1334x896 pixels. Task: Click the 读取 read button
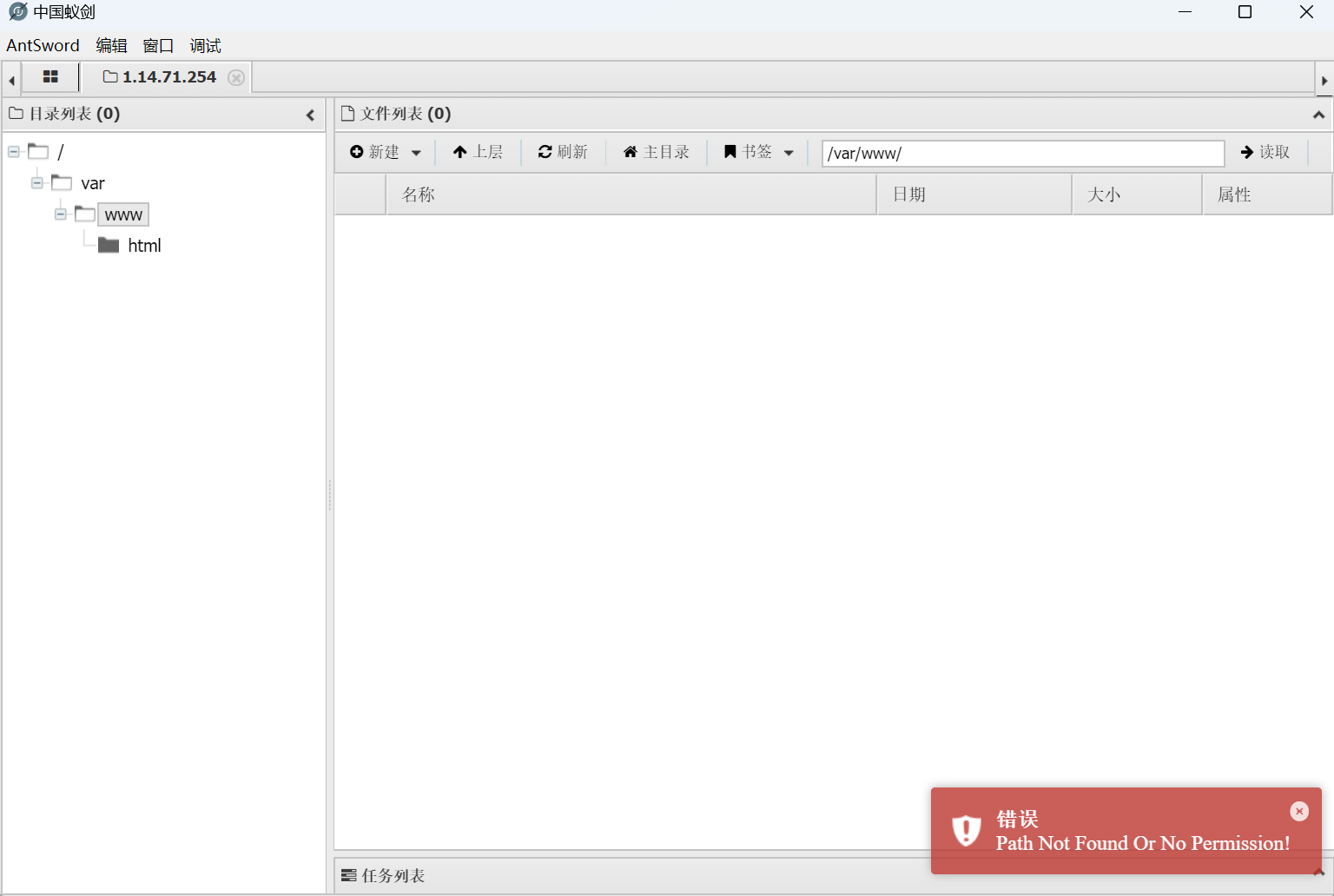tap(1265, 152)
